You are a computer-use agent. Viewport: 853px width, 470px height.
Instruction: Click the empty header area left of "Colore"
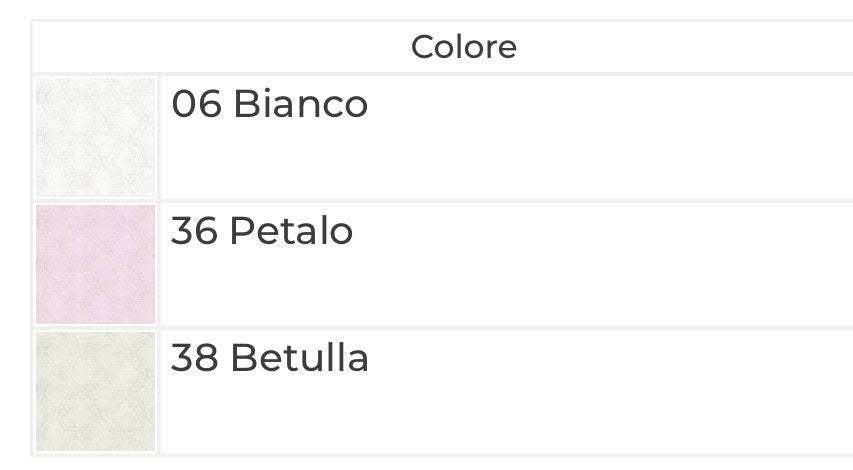tap(200, 47)
